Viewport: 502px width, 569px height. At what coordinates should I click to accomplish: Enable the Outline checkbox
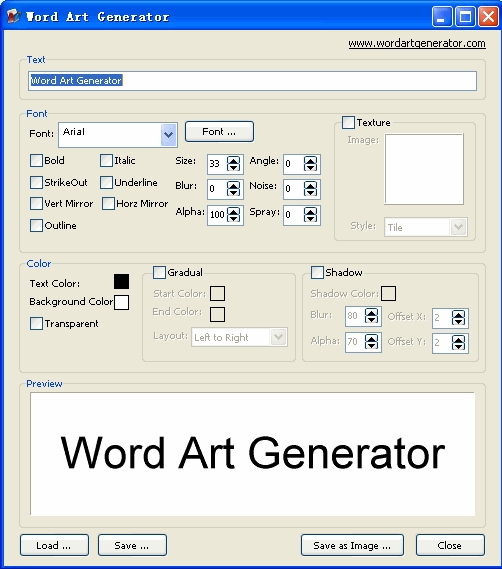coord(36,225)
